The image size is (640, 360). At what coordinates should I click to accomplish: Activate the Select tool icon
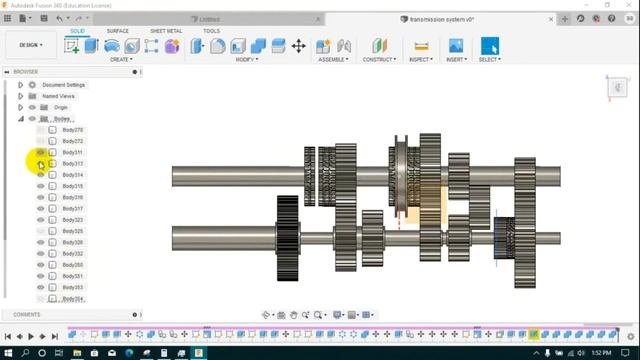click(x=490, y=46)
